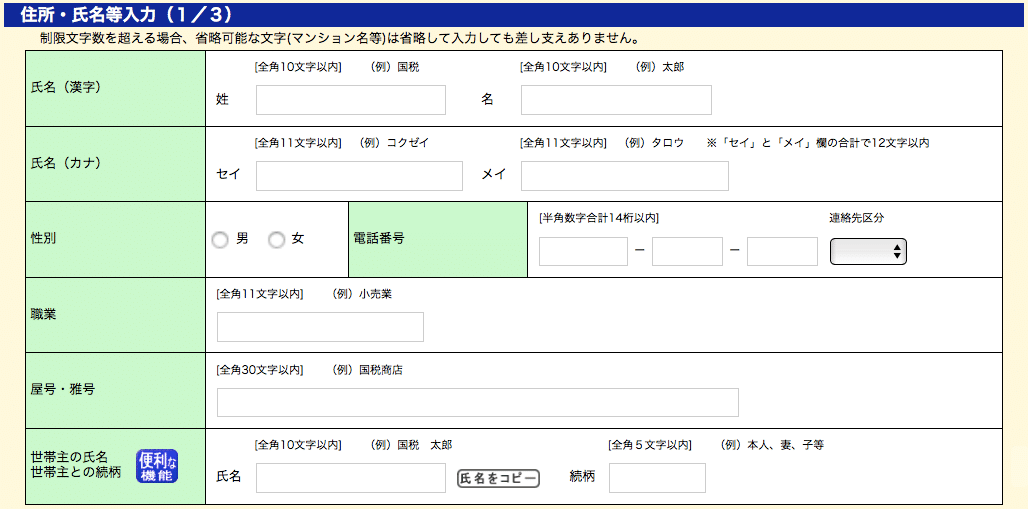1028x509 pixels.
Task: Click the 世帯主の氏名 世帯主との続柄 label
Action: pos(75,465)
